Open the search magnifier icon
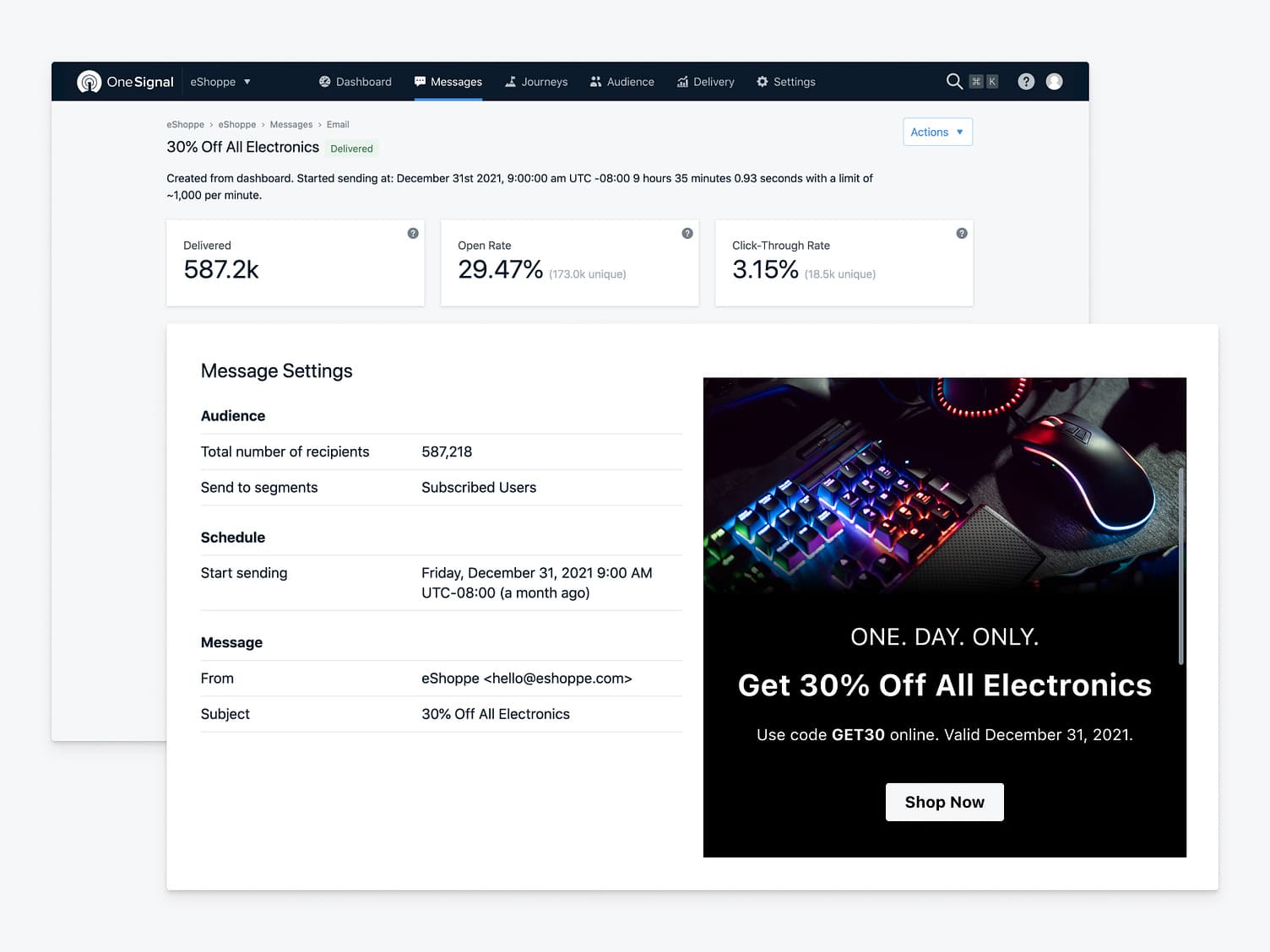The height and width of the screenshot is (952, 1270). tap(954, 81)
